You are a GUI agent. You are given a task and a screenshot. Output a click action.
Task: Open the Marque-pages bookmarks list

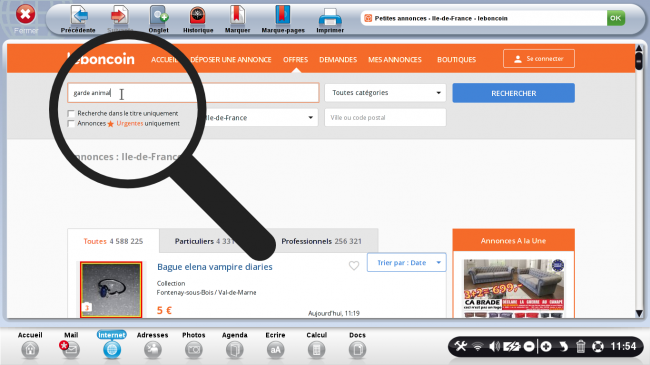pos(283,19)
